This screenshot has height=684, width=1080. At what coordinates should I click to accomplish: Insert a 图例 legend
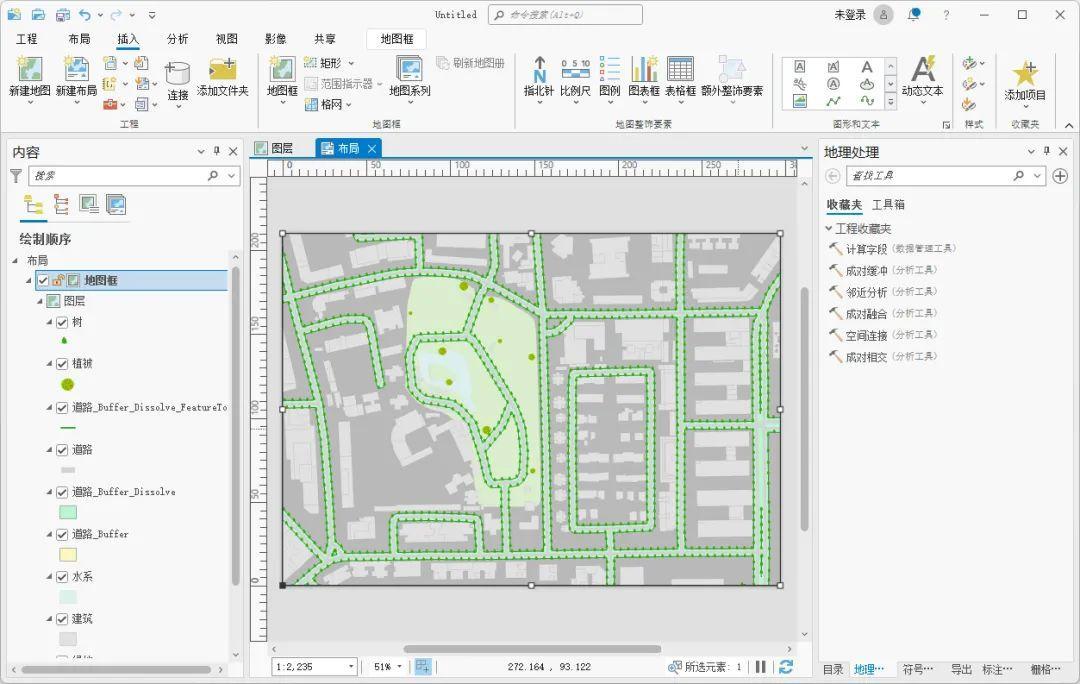point(610,70)
